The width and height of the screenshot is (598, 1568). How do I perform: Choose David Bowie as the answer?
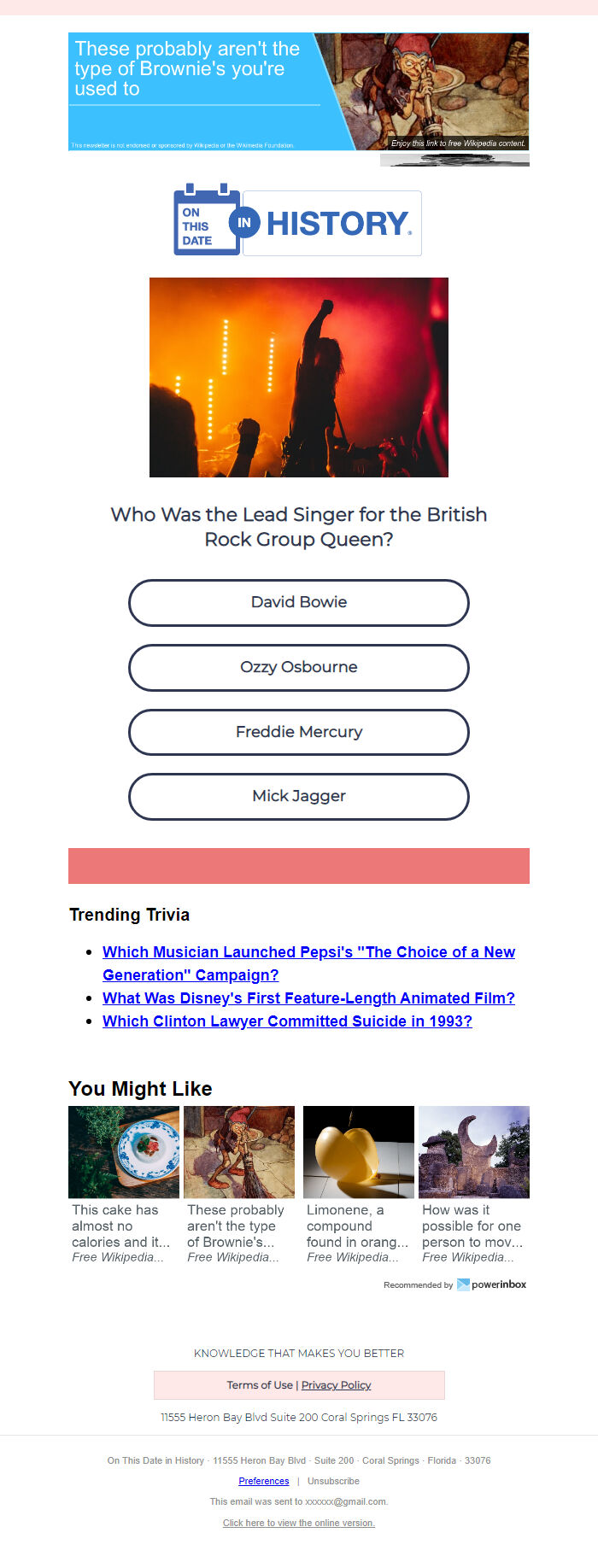[299, 602]
